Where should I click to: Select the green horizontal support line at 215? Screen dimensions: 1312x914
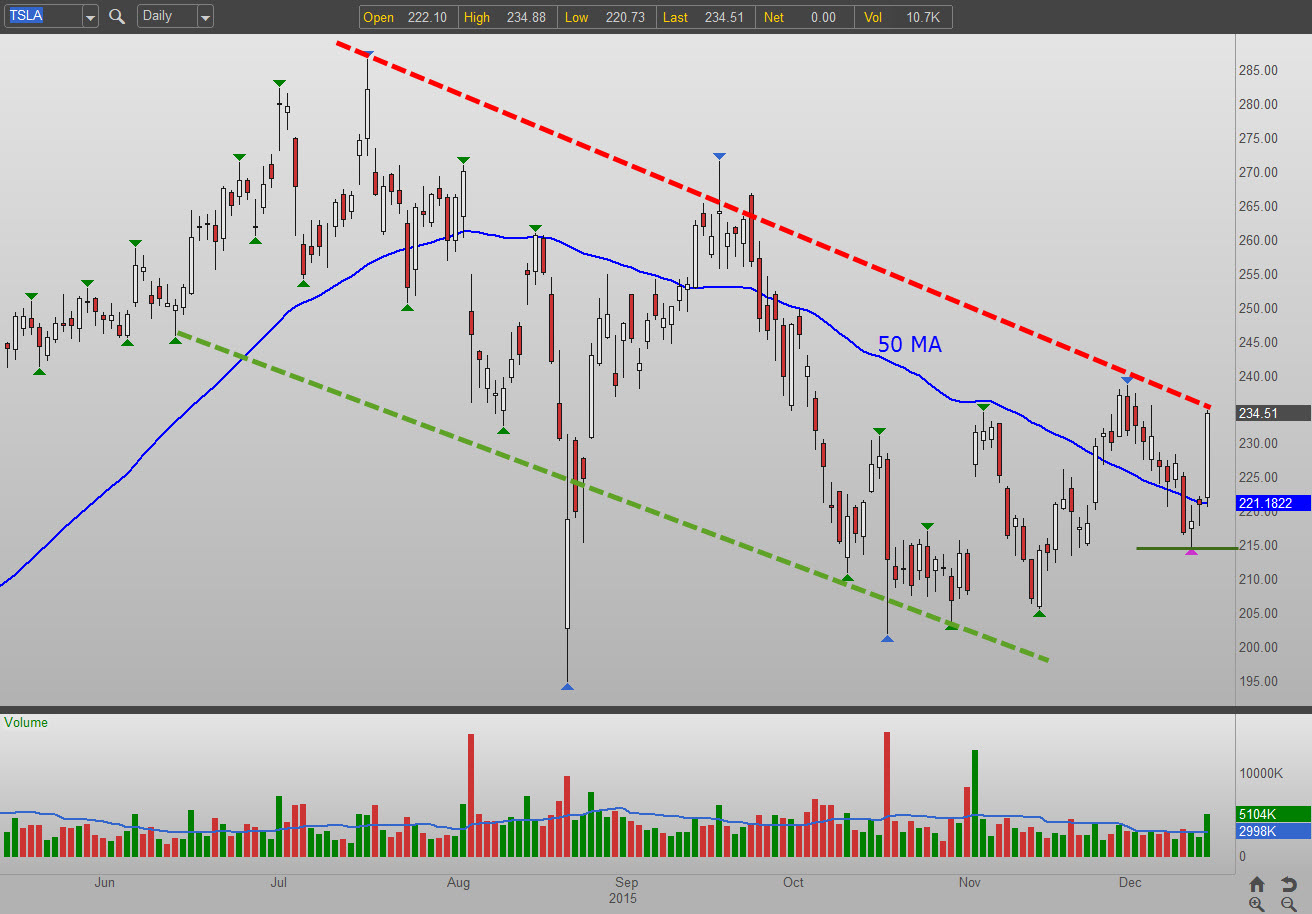point(1186,548)
